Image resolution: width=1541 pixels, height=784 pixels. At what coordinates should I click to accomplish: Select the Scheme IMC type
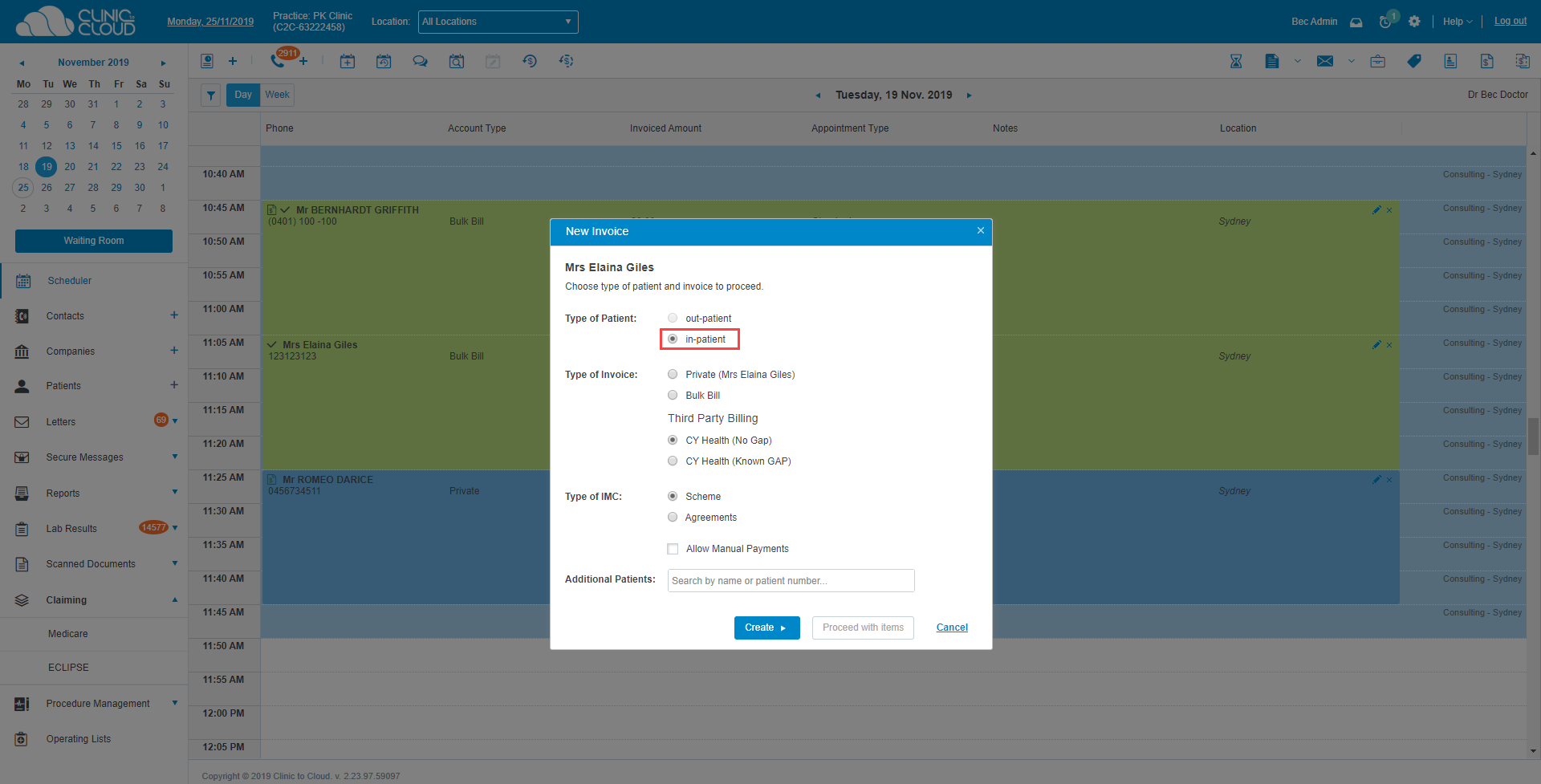pos(673,496)
